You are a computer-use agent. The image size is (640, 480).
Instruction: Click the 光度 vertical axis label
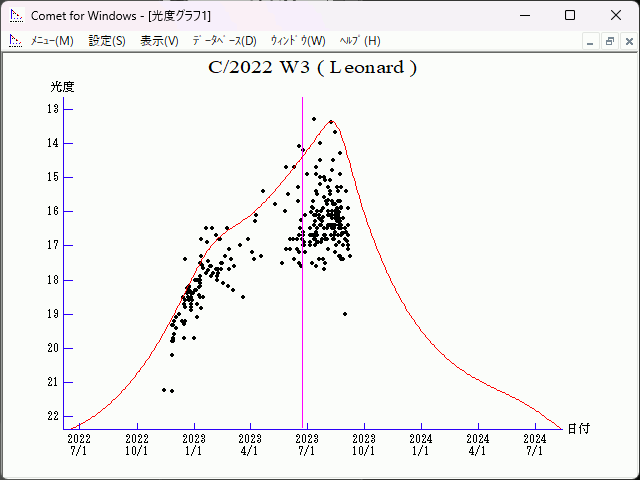coord(63,87)
